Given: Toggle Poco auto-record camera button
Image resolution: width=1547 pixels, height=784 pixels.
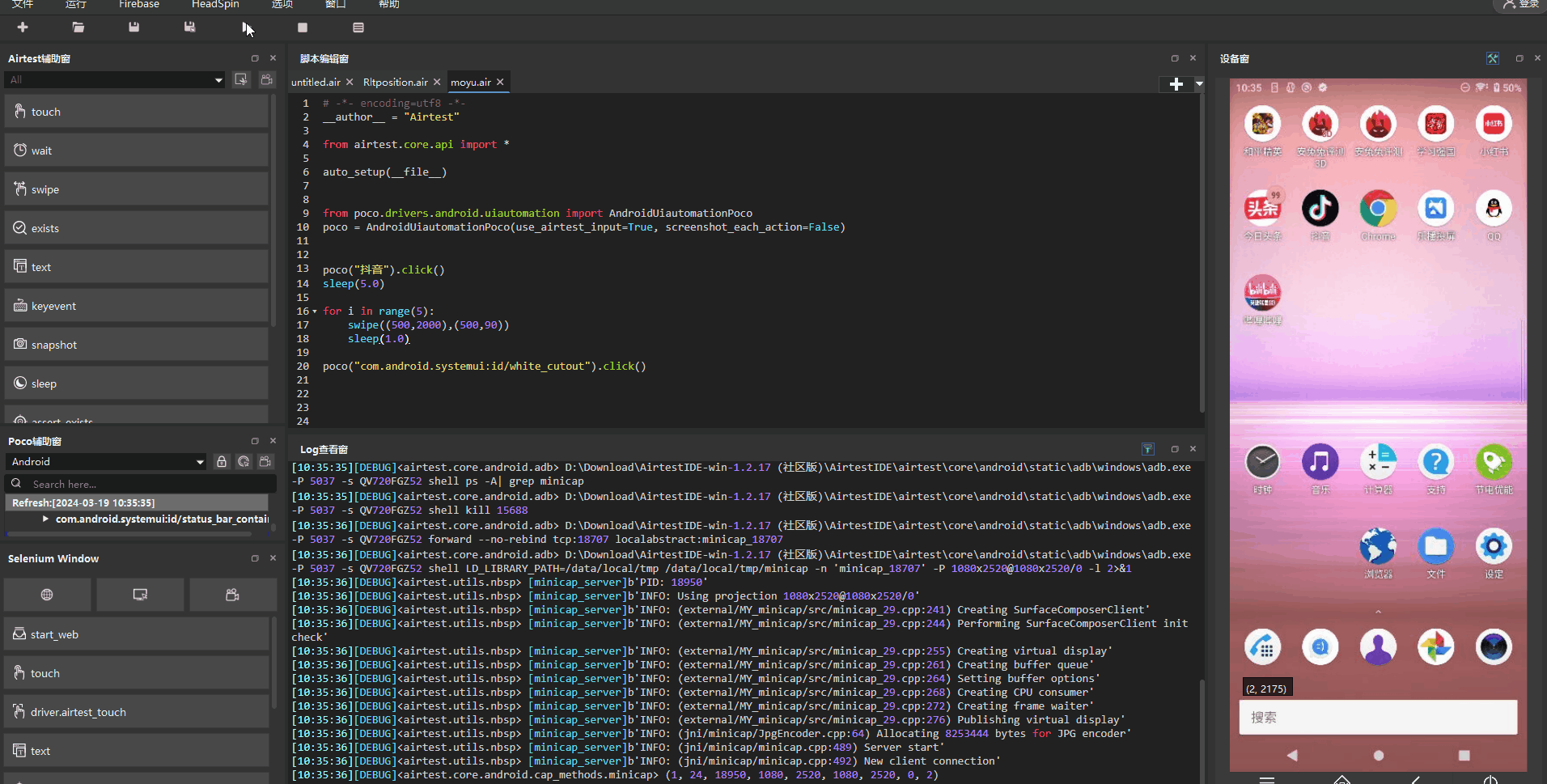Looking at the screenshot, I should [265, 461].
